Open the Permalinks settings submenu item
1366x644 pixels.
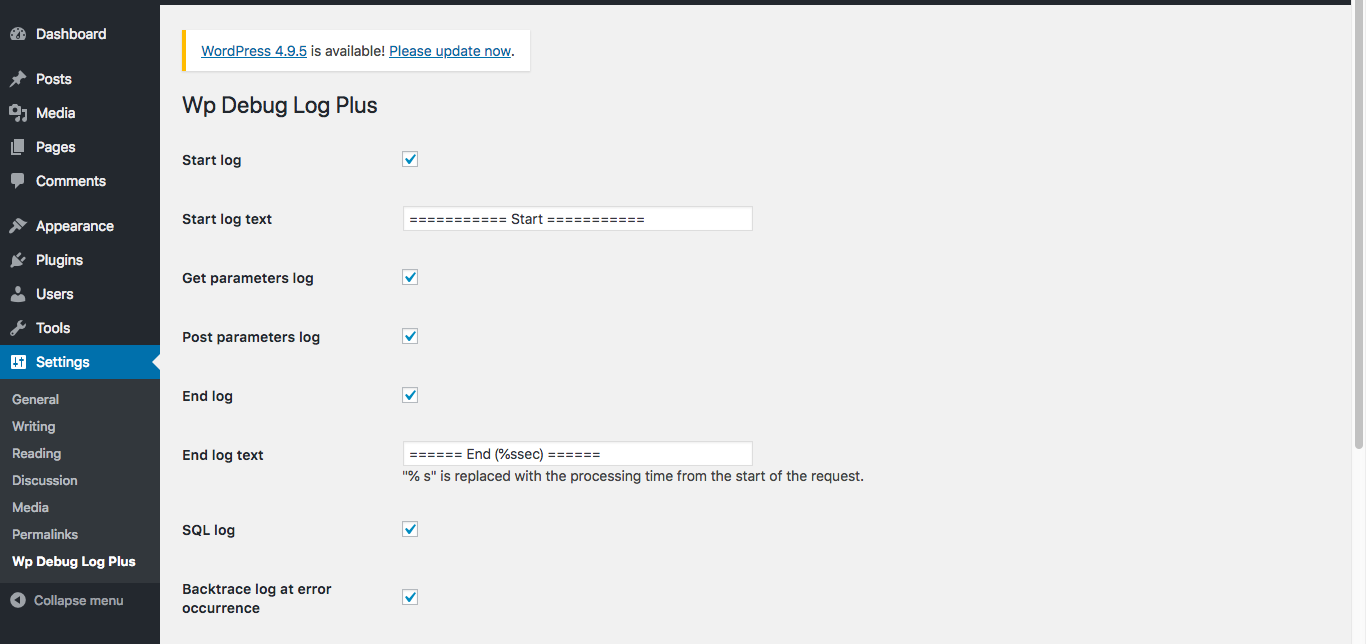coord(45,534)
